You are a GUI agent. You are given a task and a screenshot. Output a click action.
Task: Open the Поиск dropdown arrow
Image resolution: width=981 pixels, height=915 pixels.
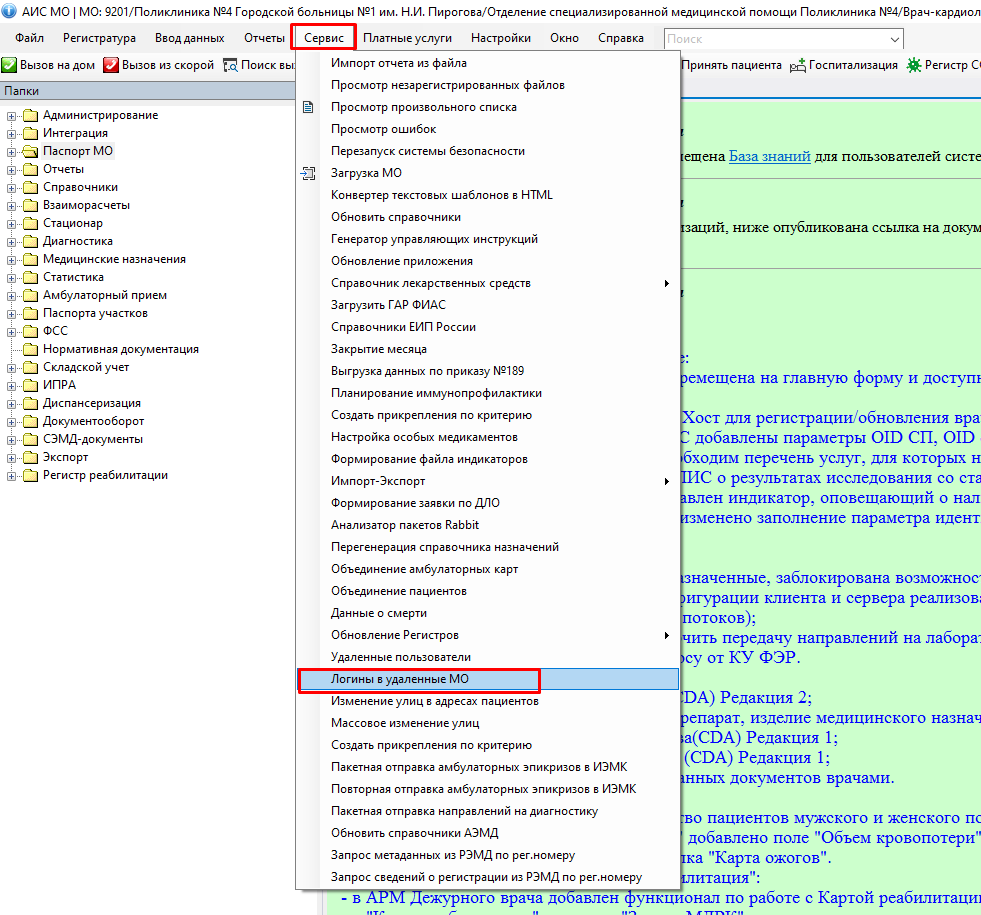pyautogui.click(x=895, y=39)
